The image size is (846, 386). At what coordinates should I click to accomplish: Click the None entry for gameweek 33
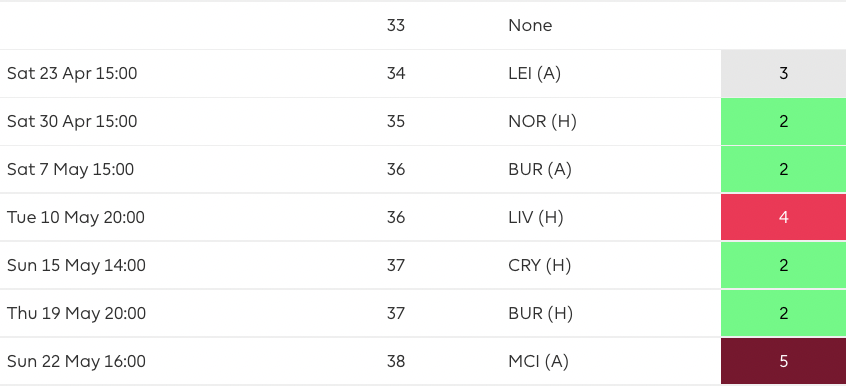pos(530,25)
